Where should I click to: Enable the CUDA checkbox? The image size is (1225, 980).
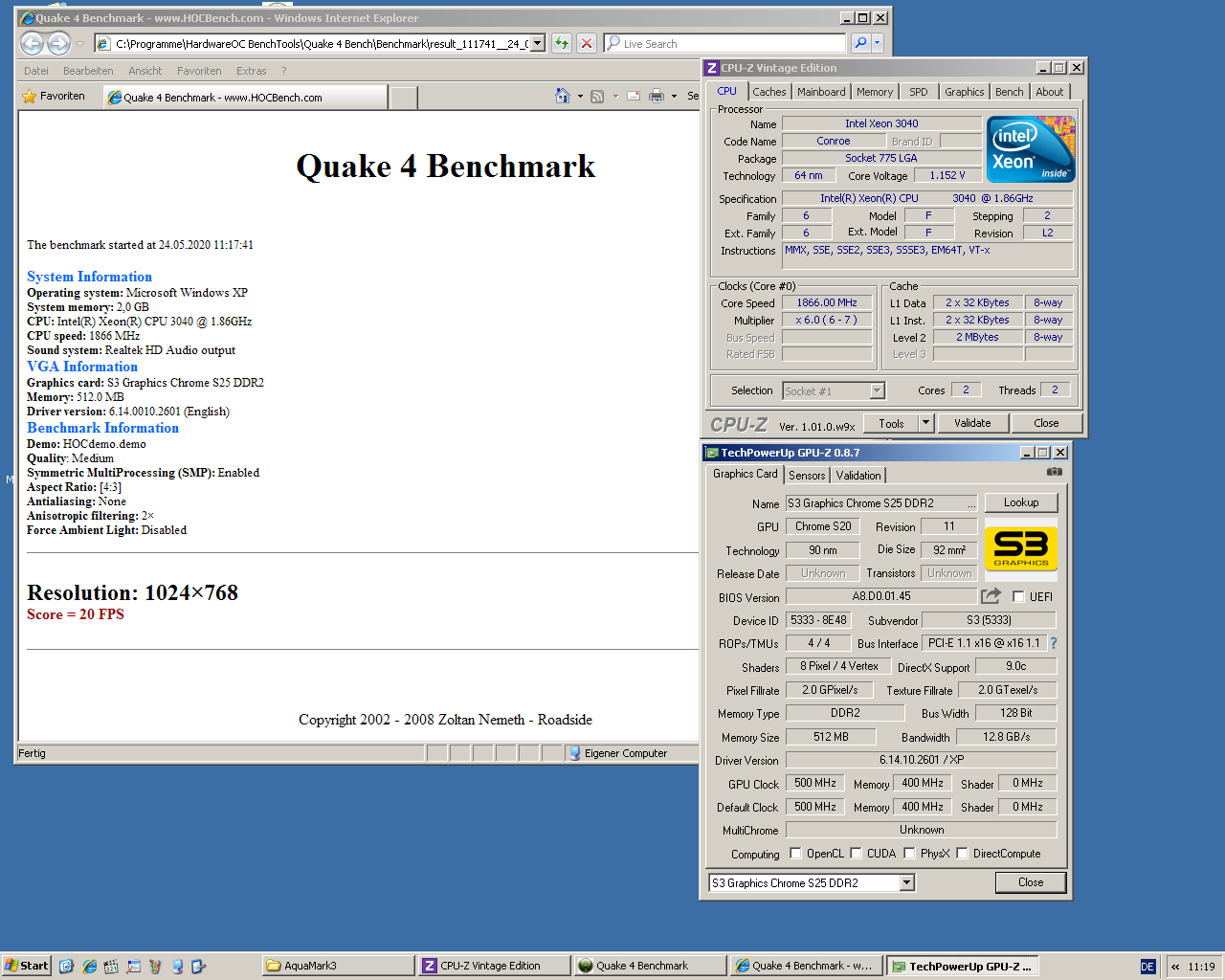(856, 854)
